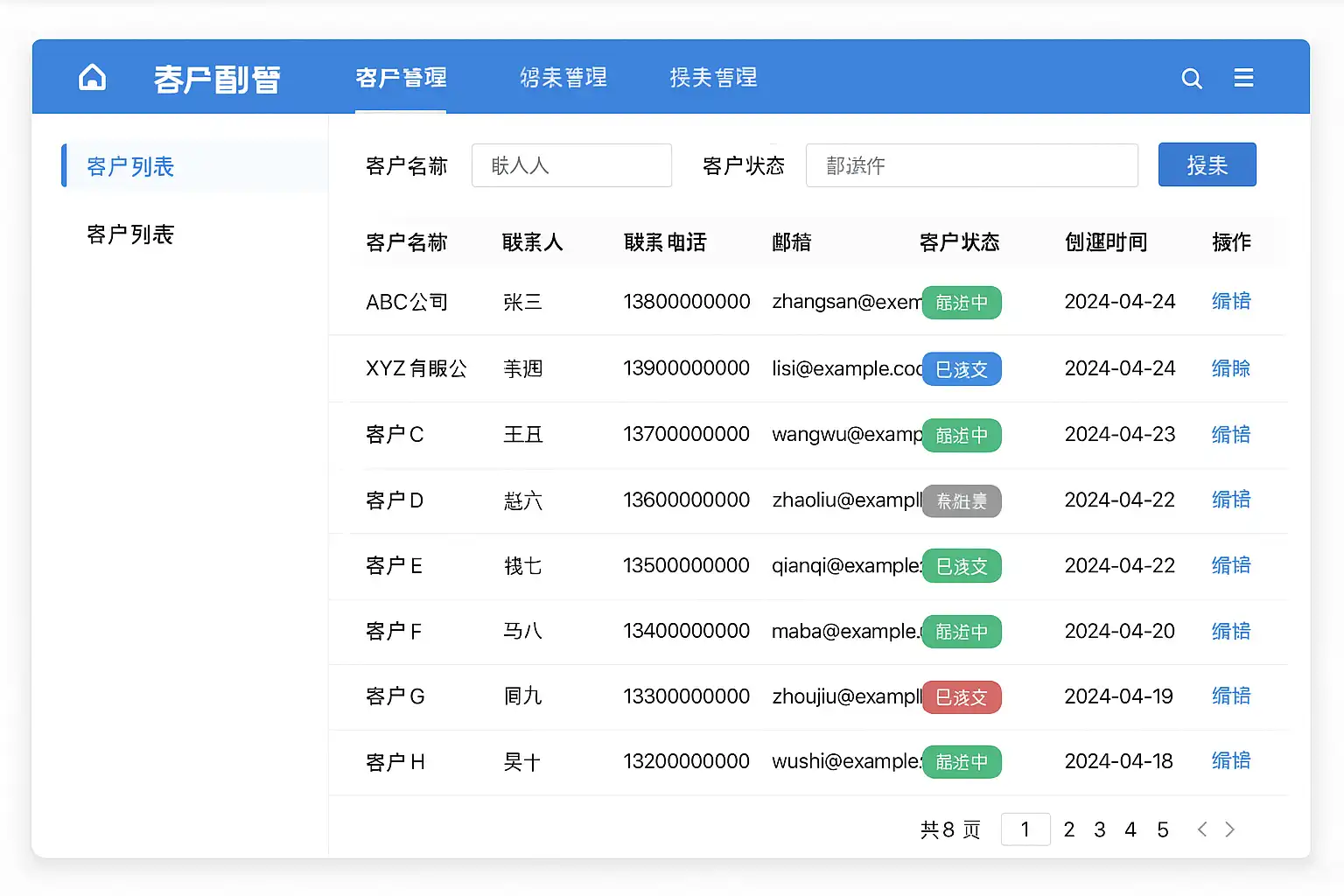
Task: Click the action link in 客户H row
Action: point(1230,761)
